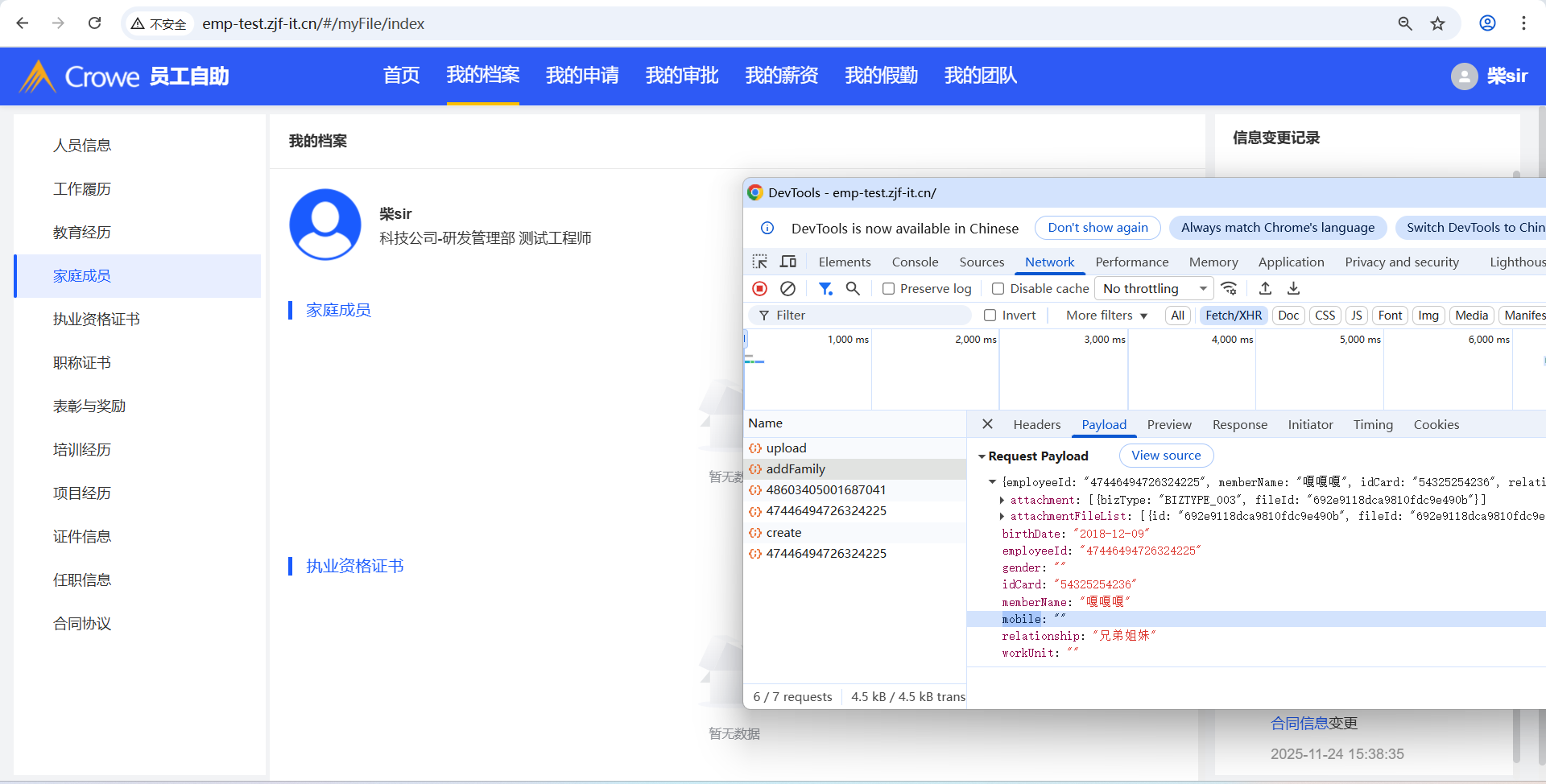Image resolution: width=1546 pixels, height=784 pixels.
Task: Enable the Preserve log checkbox
Action: [x=889, y=289]
